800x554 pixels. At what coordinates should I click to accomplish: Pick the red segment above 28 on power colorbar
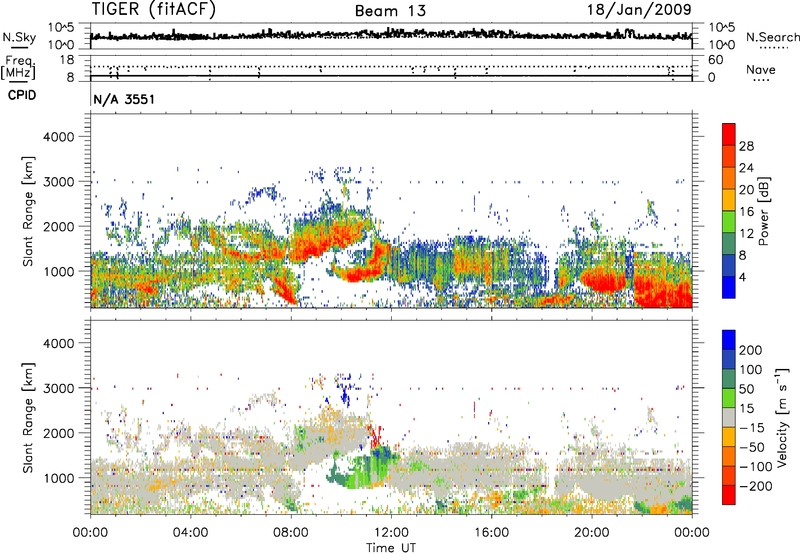pyautogui.click(x=729, y=134)
